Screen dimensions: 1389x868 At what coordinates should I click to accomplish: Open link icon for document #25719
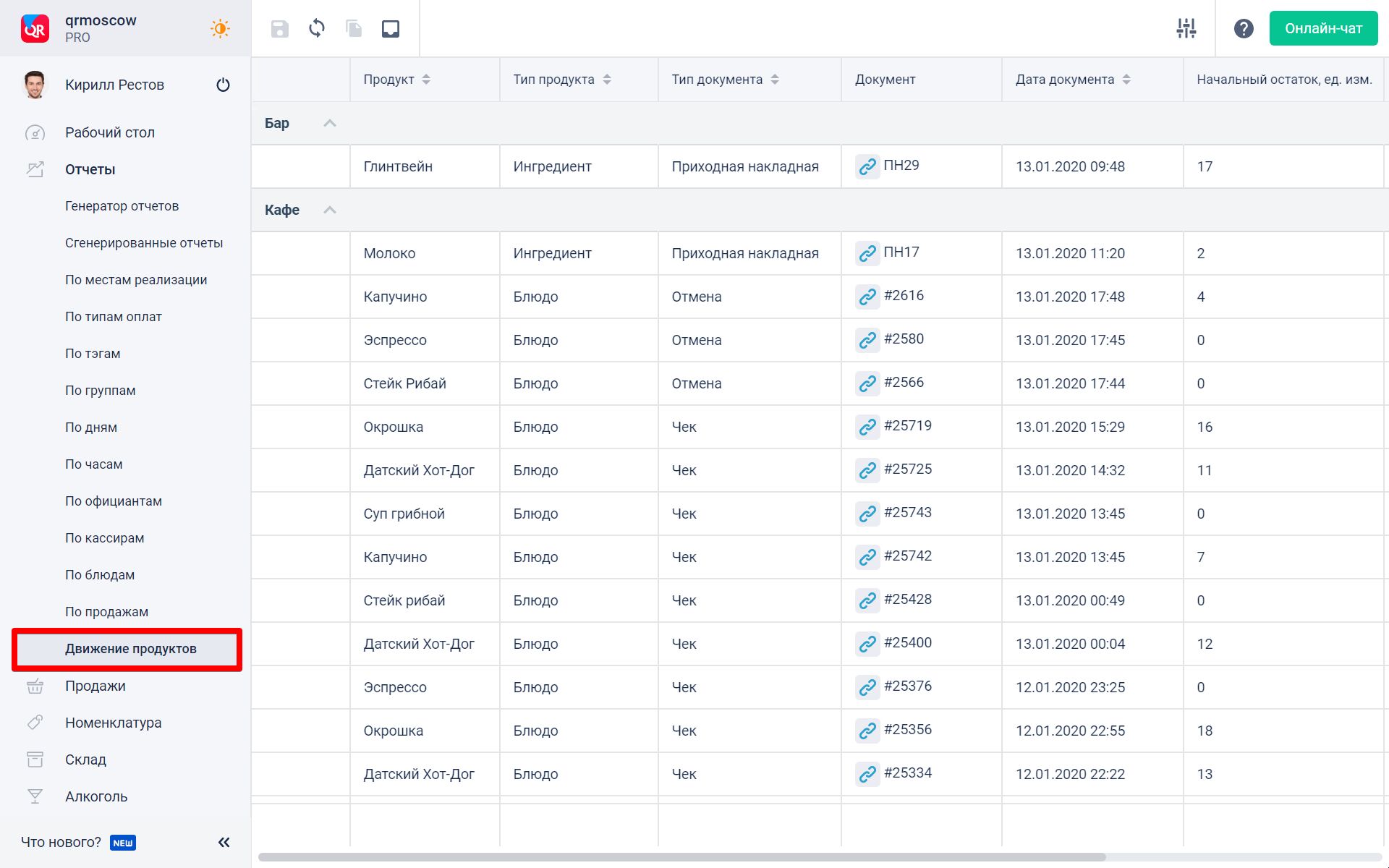pos(867,427)
